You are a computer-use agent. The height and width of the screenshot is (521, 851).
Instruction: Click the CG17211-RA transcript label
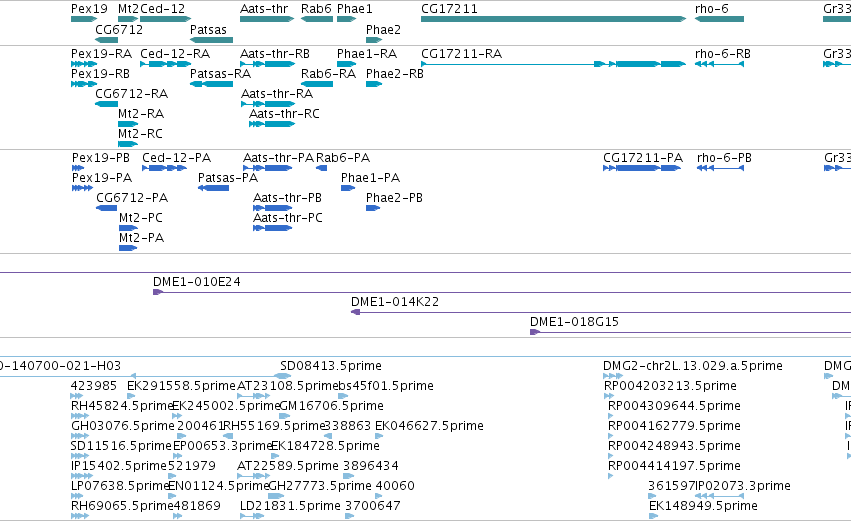pos(462,54)
